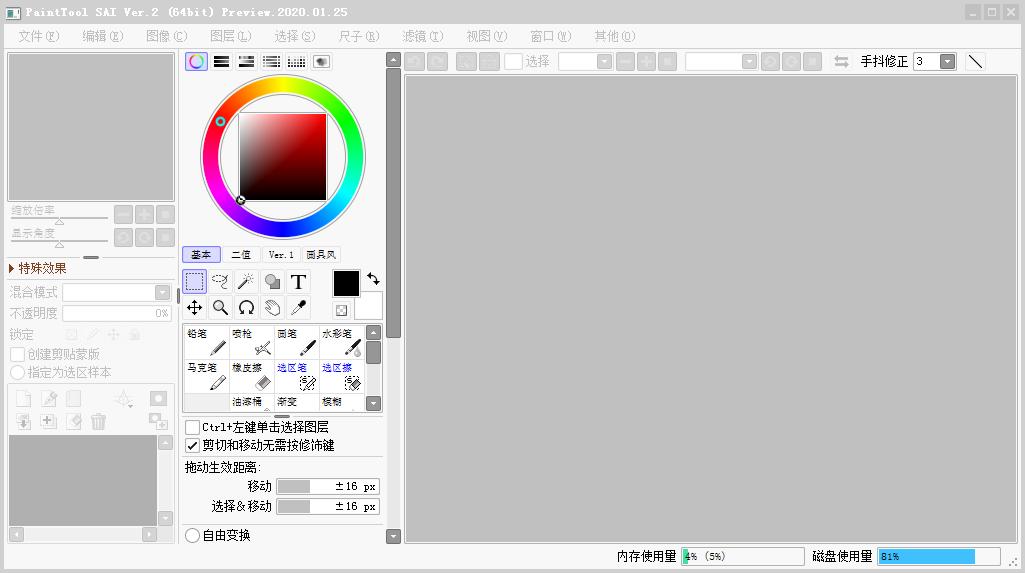Click the delete layer trash icon
The width and height of the screenshot is (1025, 573).
98,421
